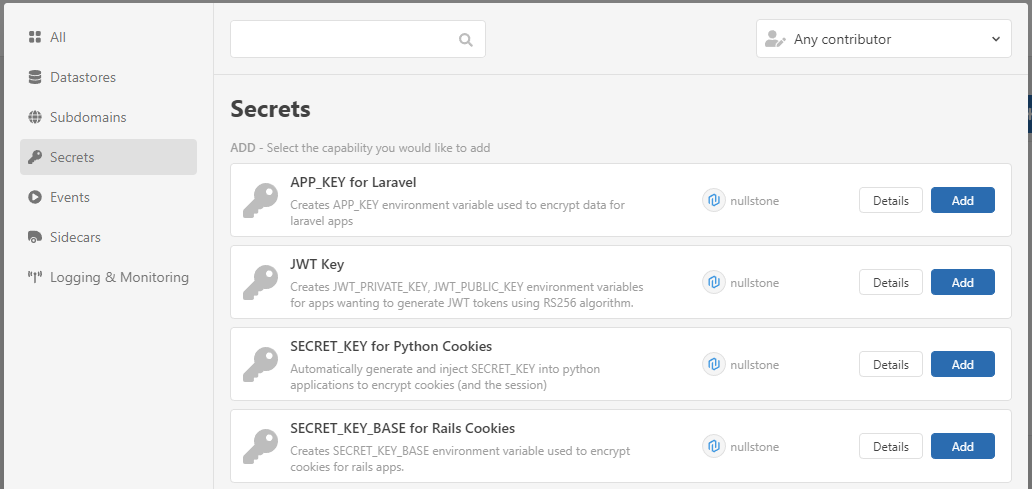Add SECRET_KEY_BASE for Rails Cookies

pos(962,446)
